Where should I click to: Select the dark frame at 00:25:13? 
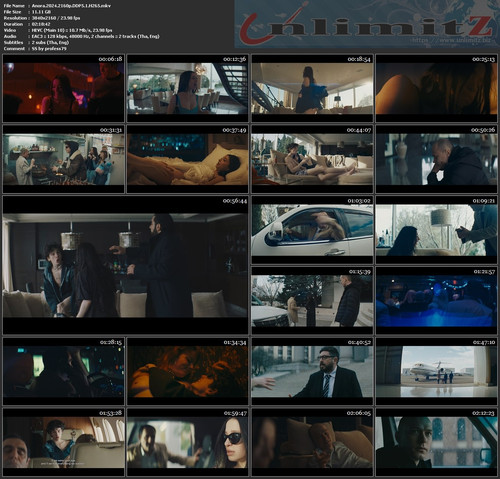437,88
